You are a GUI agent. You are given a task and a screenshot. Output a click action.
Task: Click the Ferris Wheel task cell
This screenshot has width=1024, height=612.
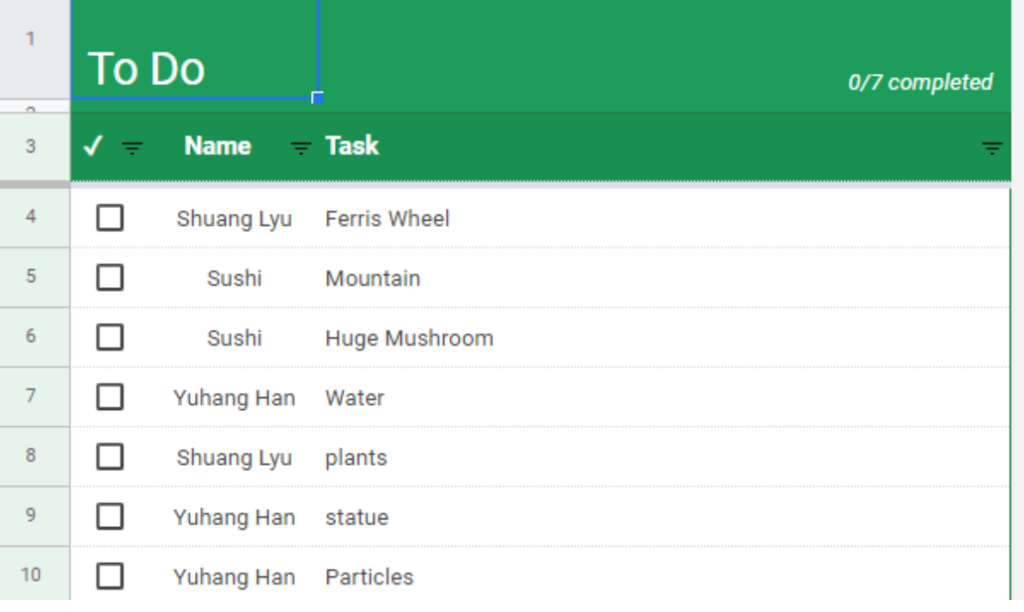pos(665,218)
